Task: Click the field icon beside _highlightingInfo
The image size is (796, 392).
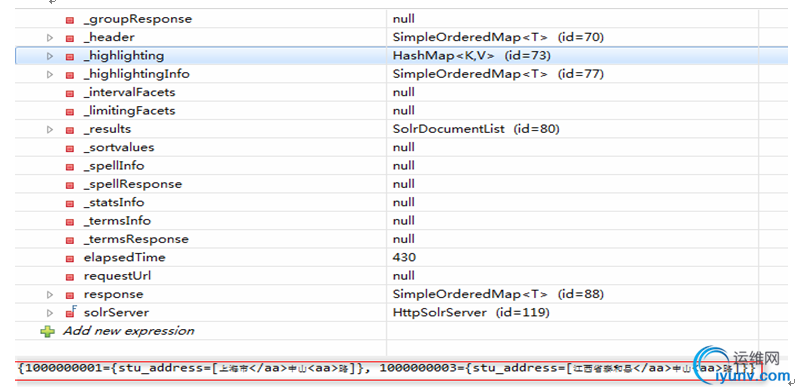Action: pyautogui.click(x=70, y=75)
